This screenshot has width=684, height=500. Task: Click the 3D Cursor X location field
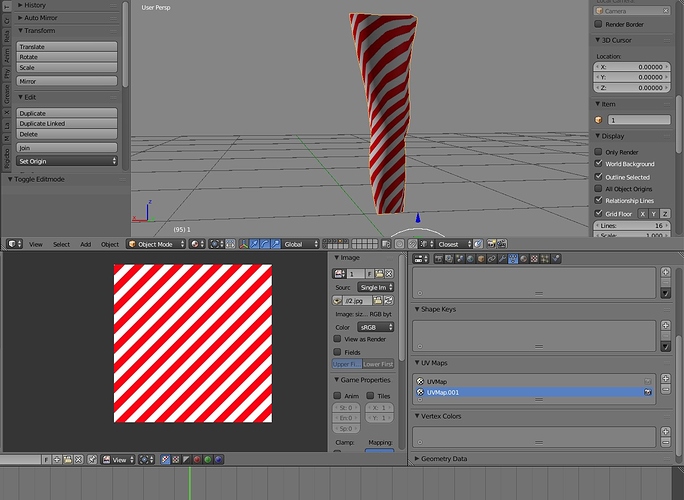[x=632, y=67]
